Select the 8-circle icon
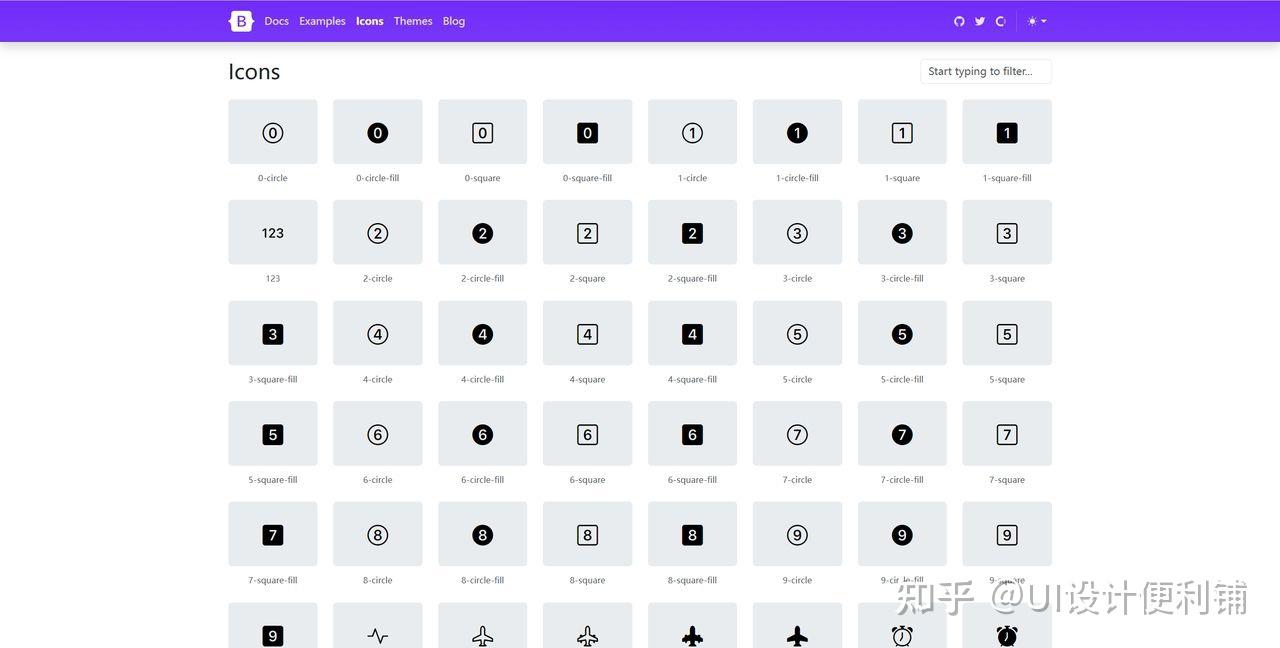Image resolution: width=1280 pixels, height=648 pixels. [x=378, y=534]
